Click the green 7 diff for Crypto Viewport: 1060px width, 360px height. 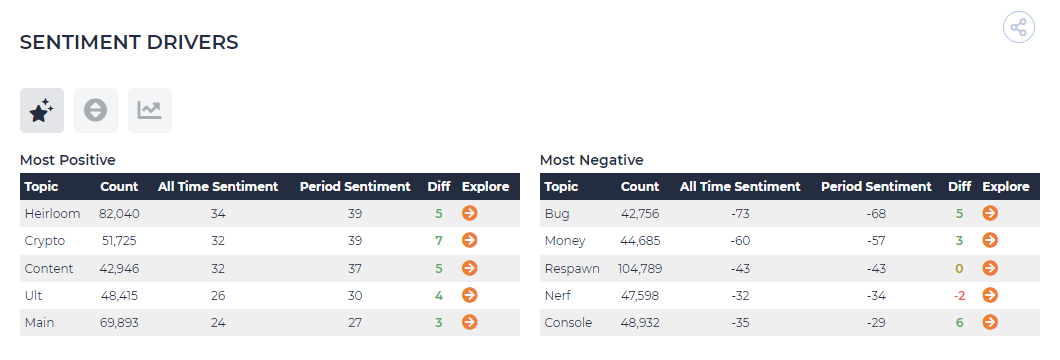point(439,240)
